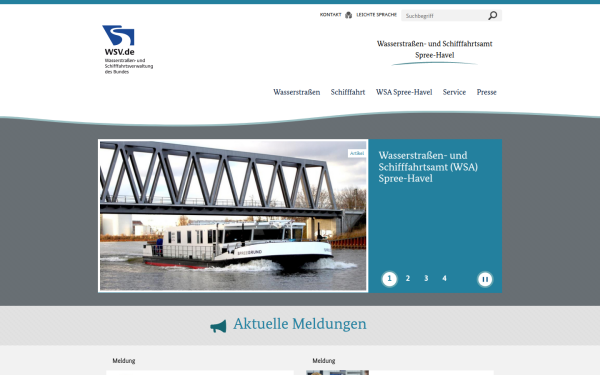Pause the slideshow
Image resolution: width=600 pixels, height=375 pixels.
coord(485,279)
